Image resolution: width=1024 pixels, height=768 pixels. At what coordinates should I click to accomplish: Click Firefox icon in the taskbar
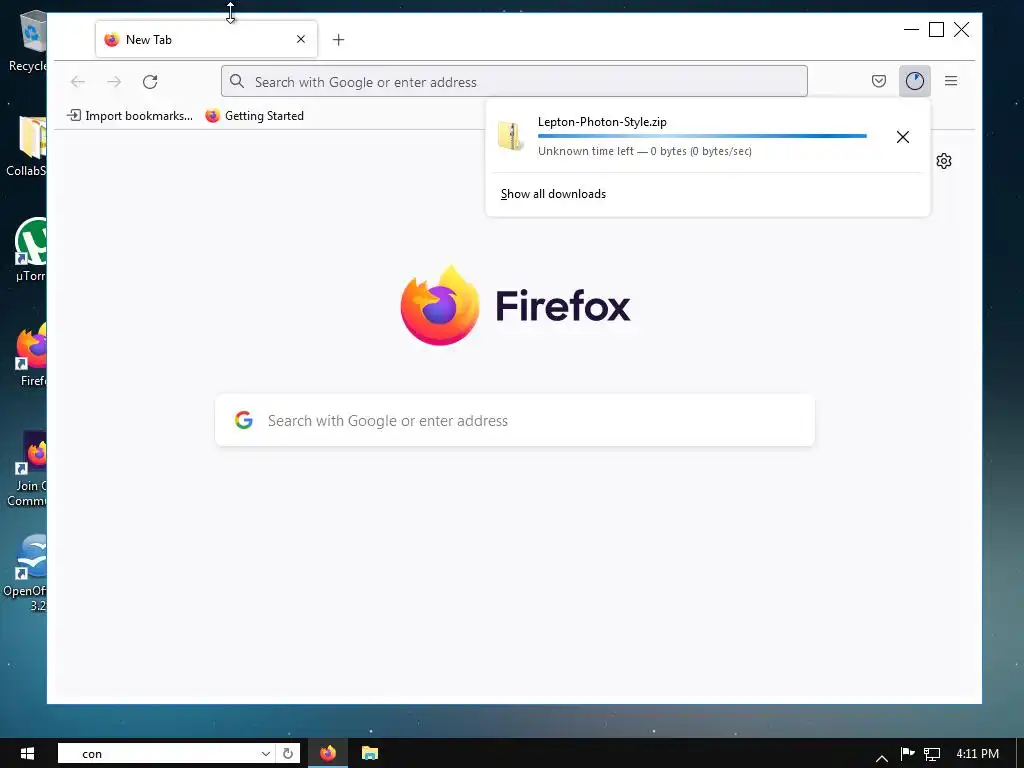point(328,753)
